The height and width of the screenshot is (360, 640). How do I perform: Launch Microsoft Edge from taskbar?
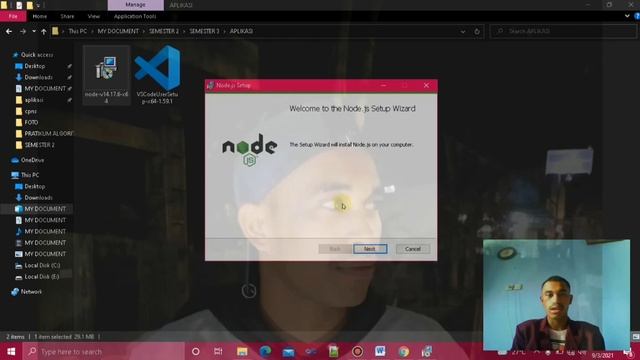265,351
